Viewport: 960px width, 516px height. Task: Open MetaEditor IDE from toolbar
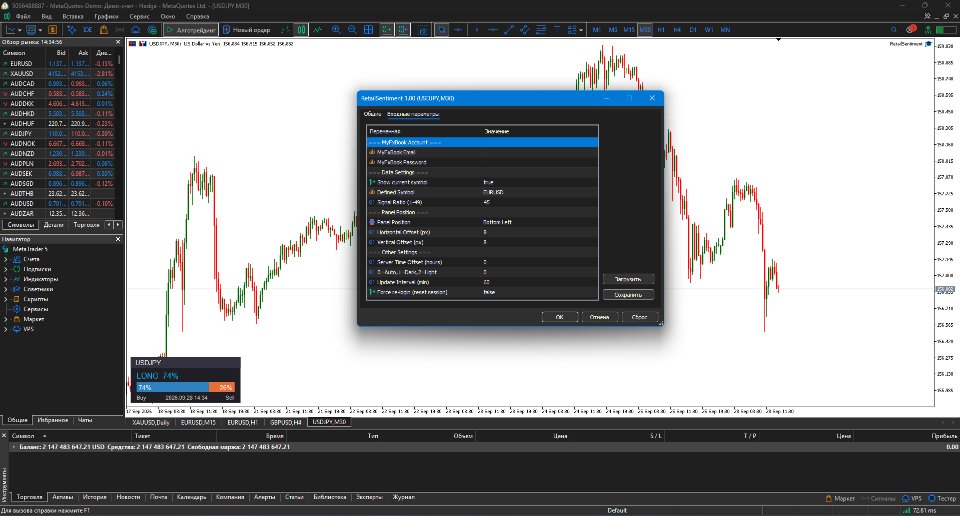[x=88, y=29]
